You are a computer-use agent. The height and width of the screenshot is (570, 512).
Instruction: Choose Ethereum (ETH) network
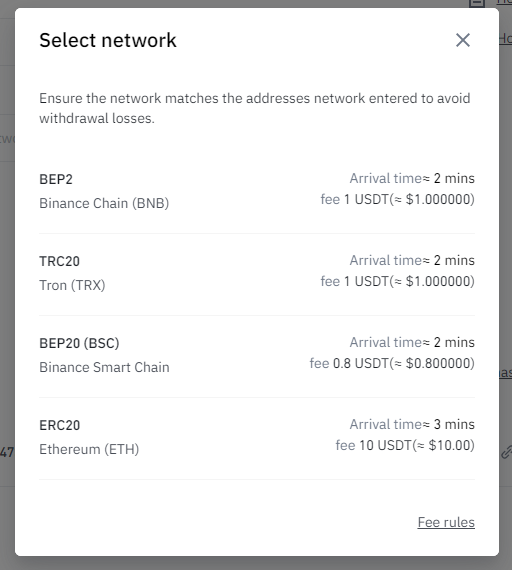pyautogui.click(x=89, y=449)
